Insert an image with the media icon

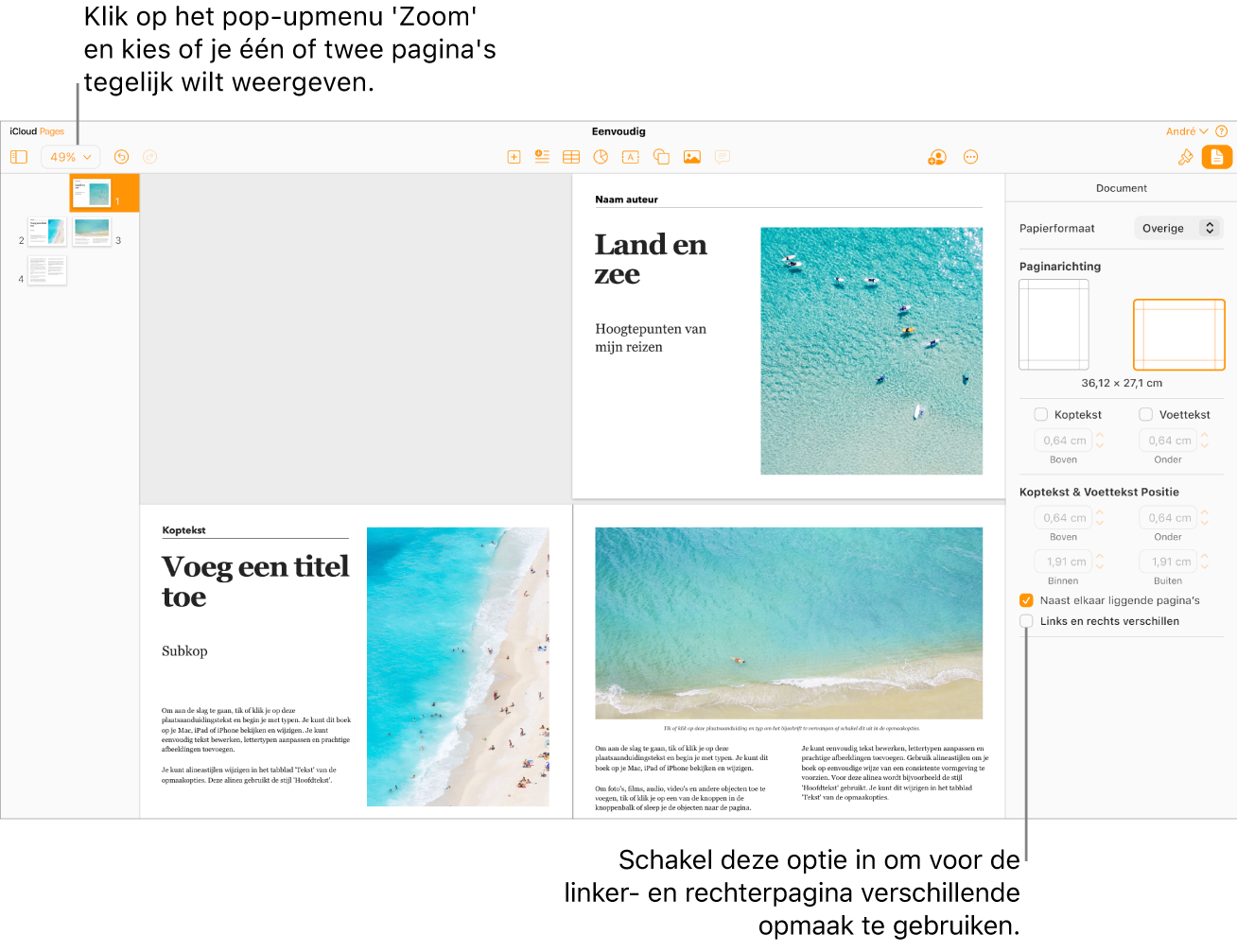pos(691,157)
